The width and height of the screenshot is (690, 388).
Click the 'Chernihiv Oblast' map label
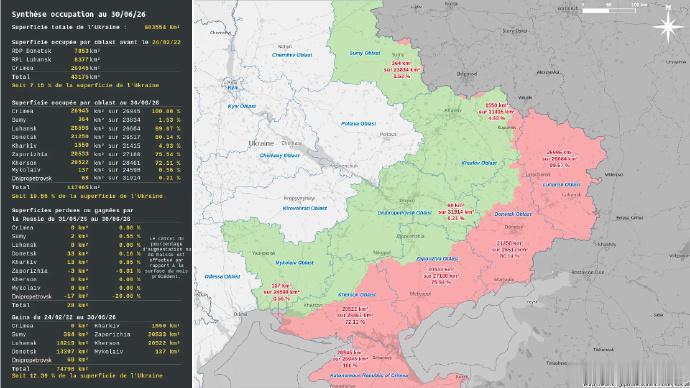(x=292, y=55)
